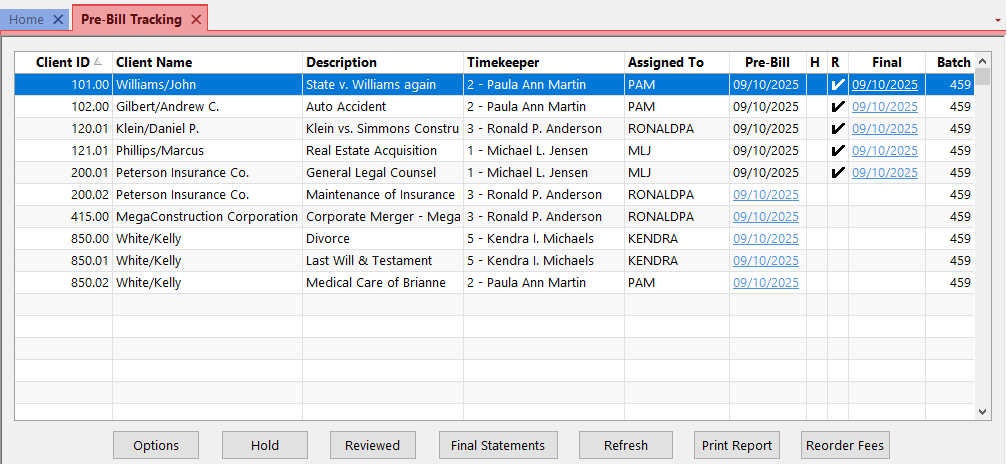Toggle Reviewed checkmark for Williams/John
The image size is (1007, 464).
coord(837,85)
